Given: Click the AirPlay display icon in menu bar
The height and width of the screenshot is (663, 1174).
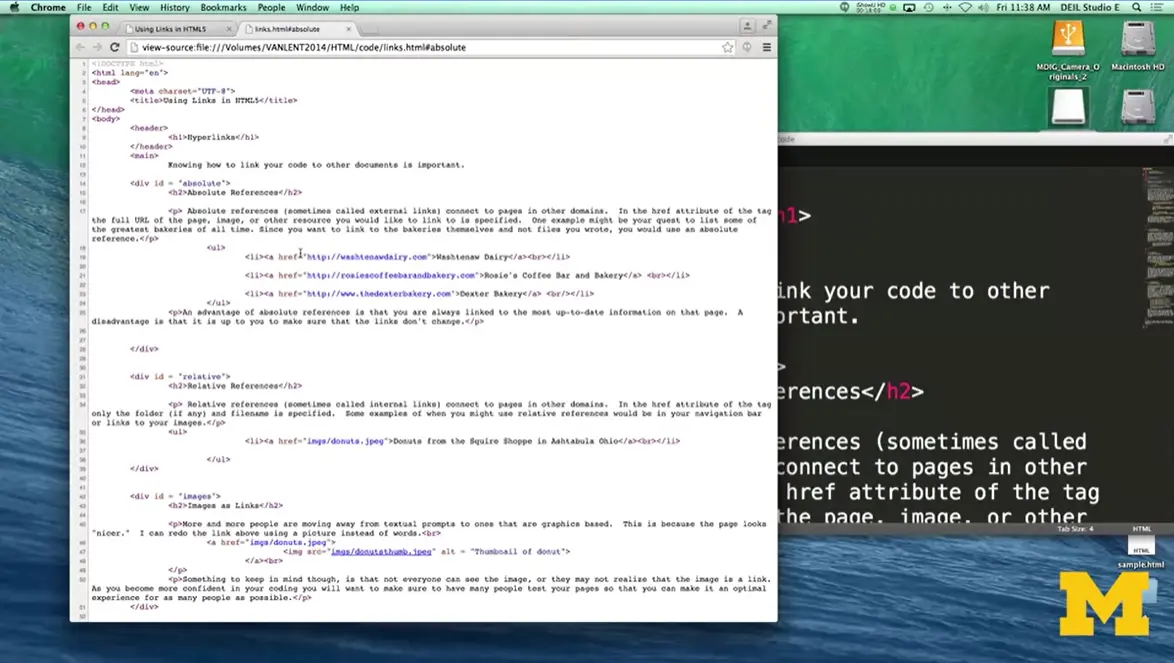Looking at the screenshot, I should [908, 7].
